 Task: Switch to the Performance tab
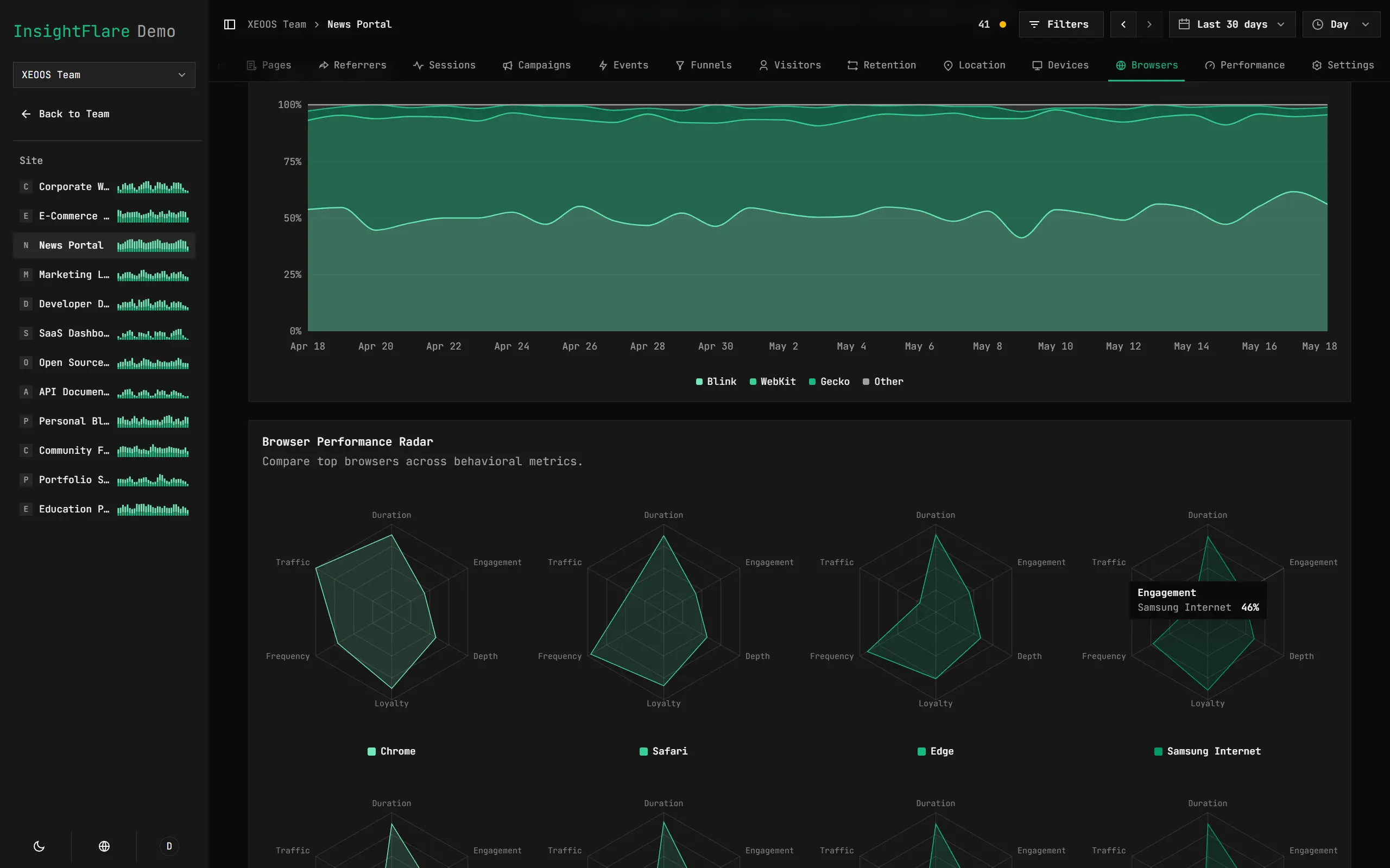[1244, 66]
